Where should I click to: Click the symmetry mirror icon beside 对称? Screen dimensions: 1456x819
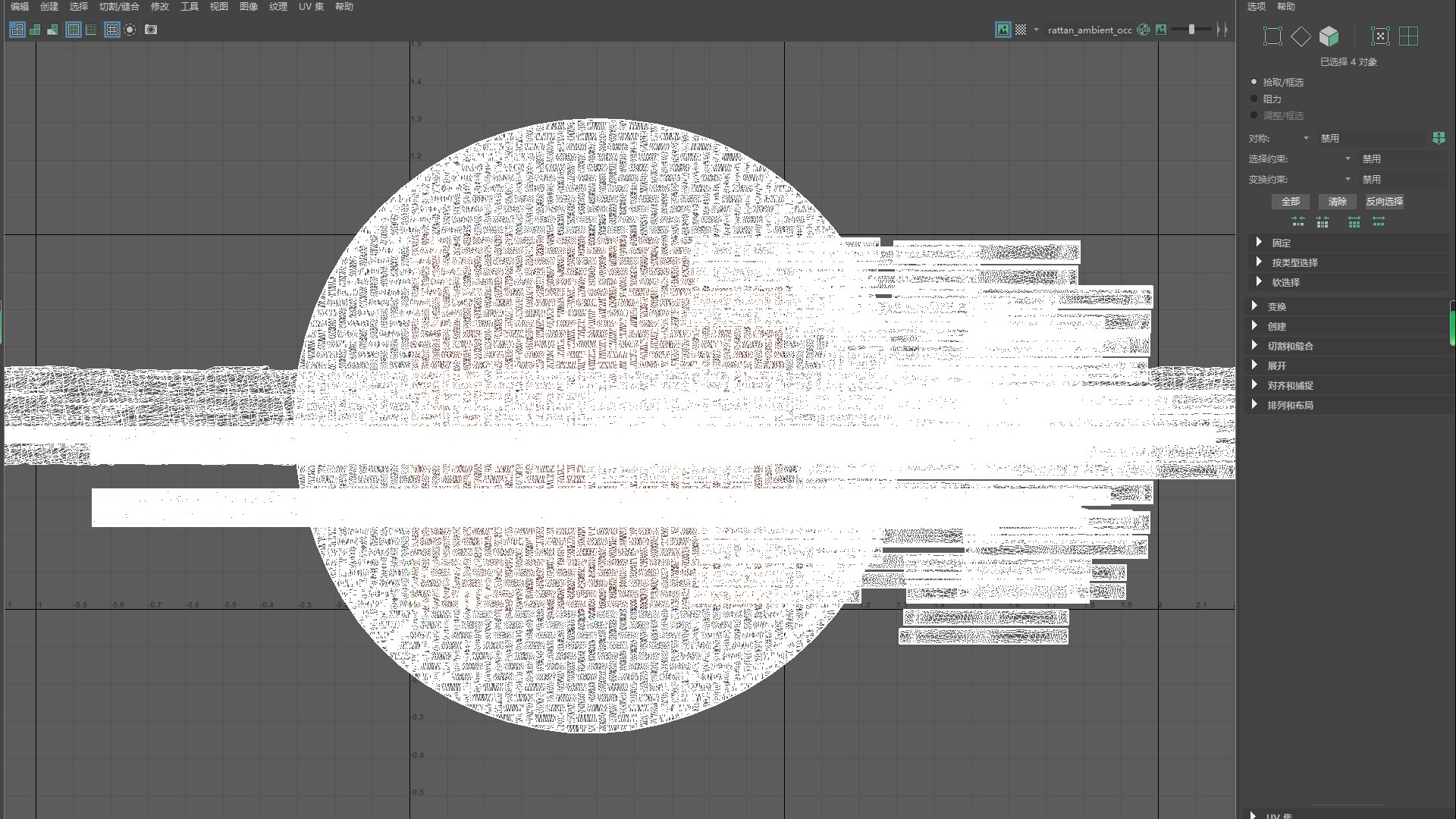coord(1439,137)
